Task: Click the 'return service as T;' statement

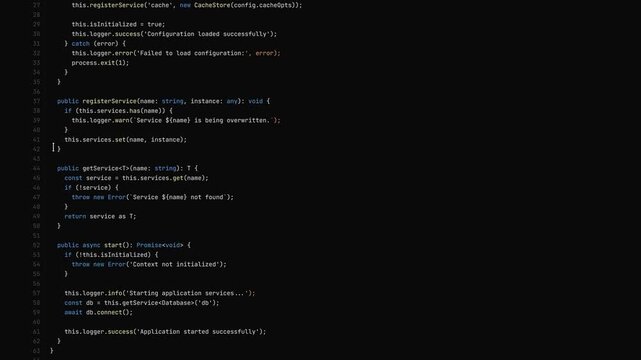Action: tap(100, 217)
